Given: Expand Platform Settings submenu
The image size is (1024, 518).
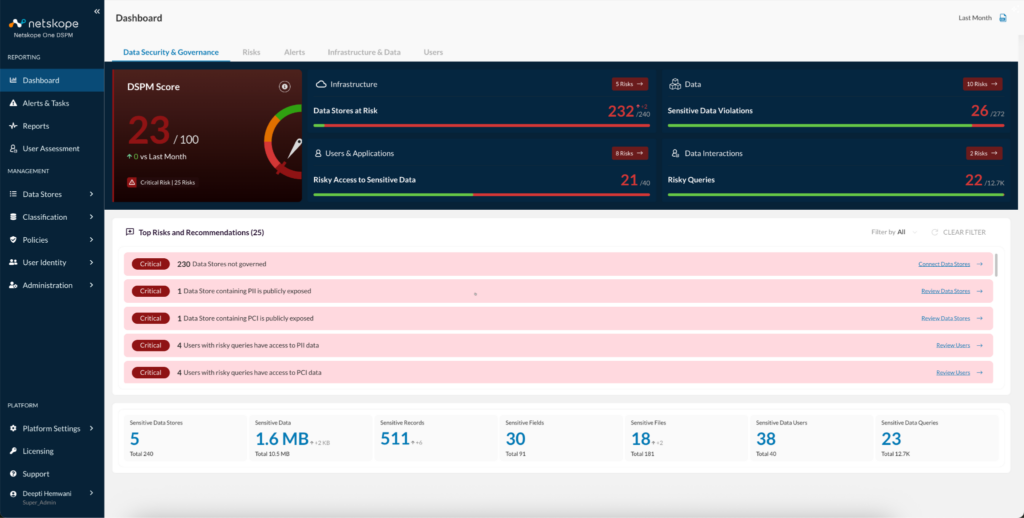Looking at the screenshot, I should pyautogui.click(x=50, y=428).
